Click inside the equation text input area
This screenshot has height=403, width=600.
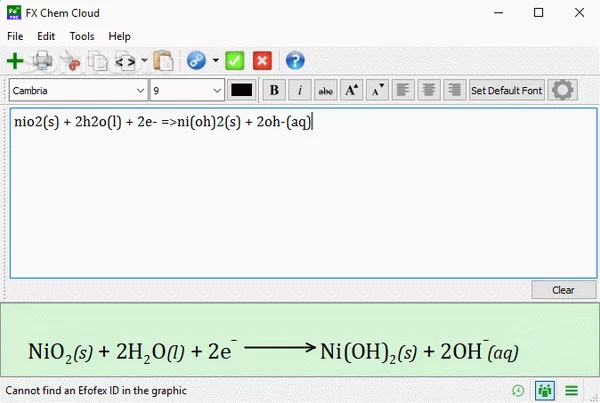303,193
